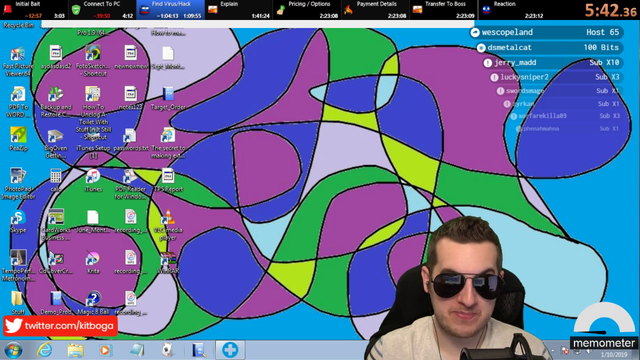Open How To Unclog A Toilet shortcut

click(x=93, y=113)
